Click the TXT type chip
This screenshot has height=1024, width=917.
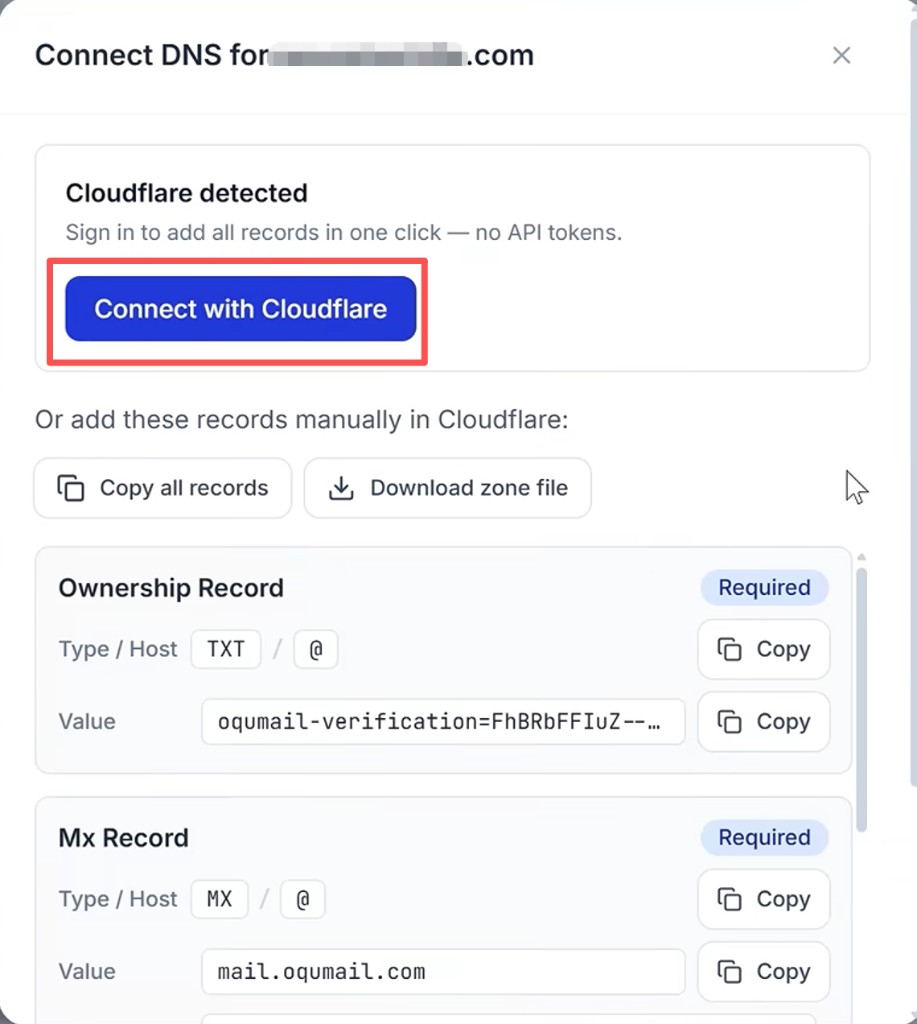click(x=226, y=649)
